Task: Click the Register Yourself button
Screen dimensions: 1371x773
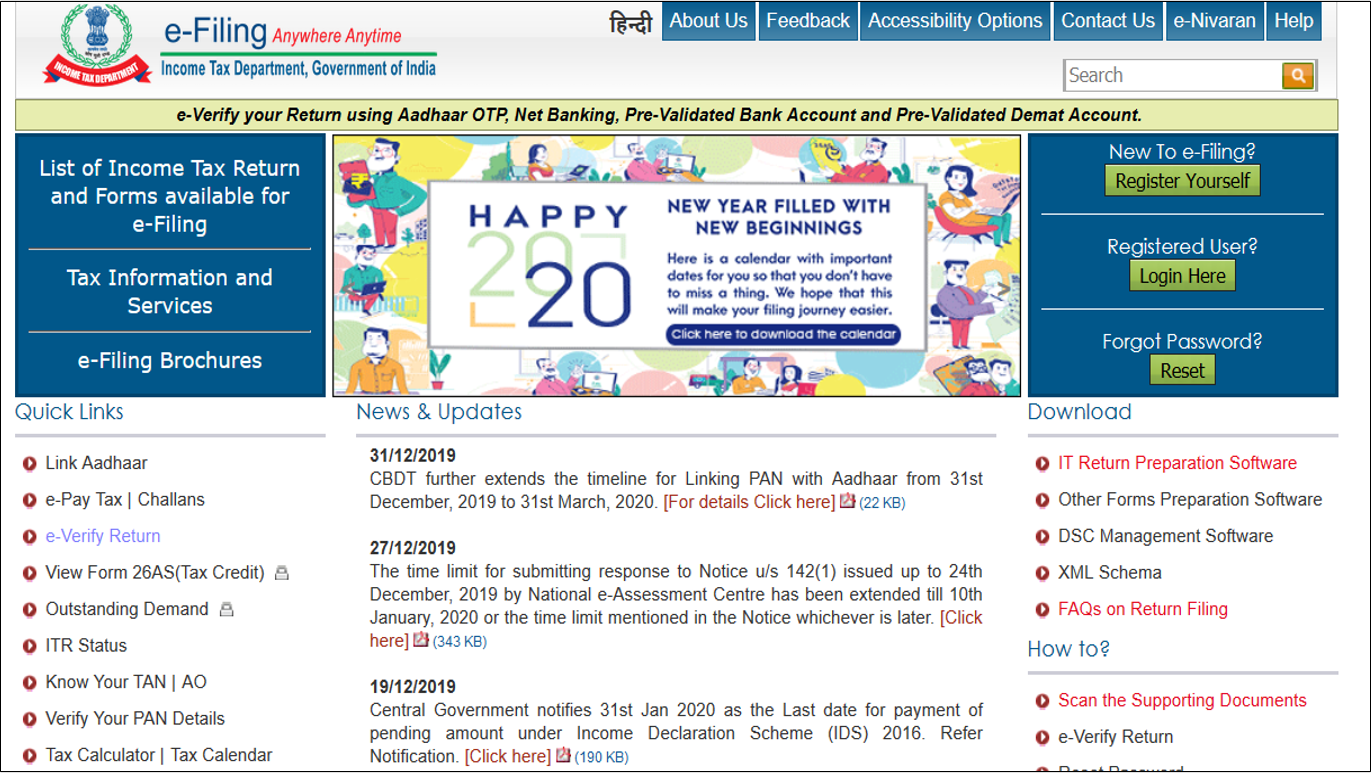Action: click(x=1182, y=181)
